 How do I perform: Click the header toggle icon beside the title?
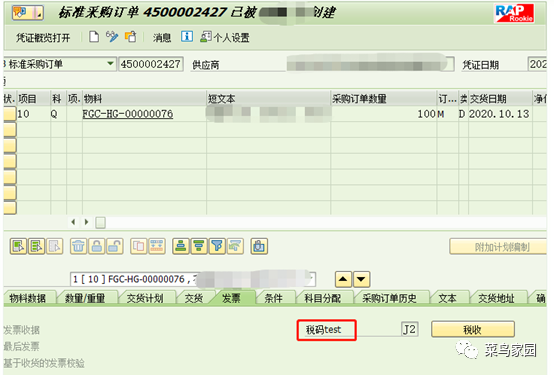pyautogui.click(x=28, y=13)
